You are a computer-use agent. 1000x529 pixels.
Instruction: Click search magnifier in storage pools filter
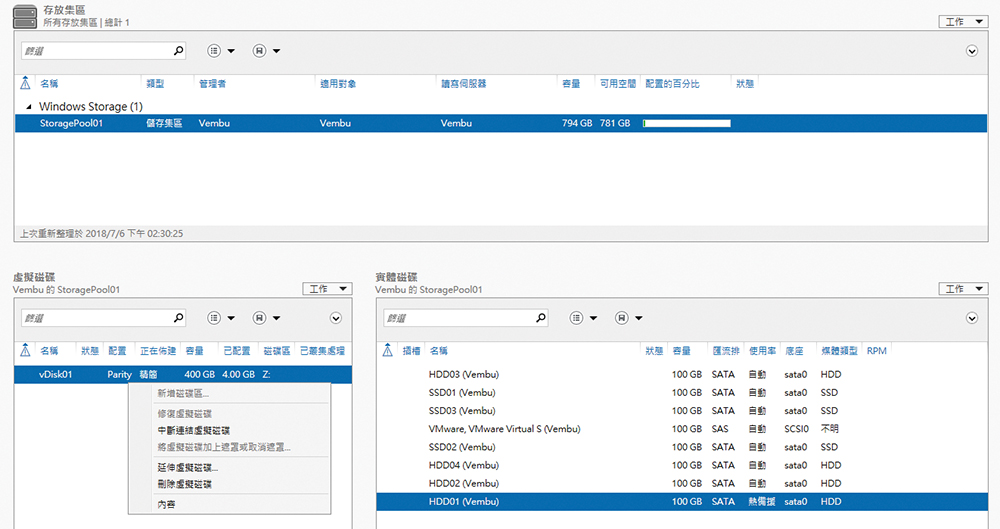(179, 50)
